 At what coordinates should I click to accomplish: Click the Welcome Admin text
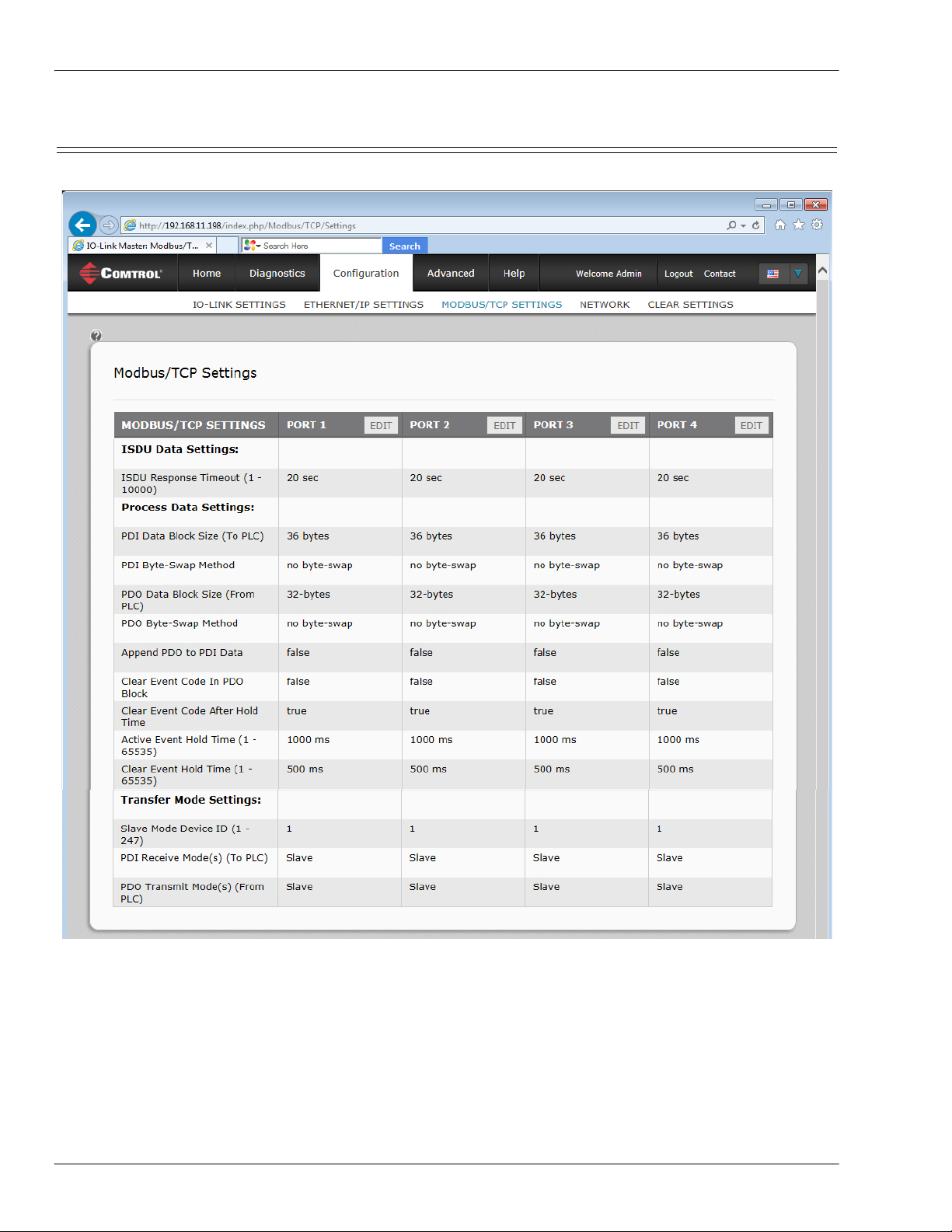[x=609, y=274]
